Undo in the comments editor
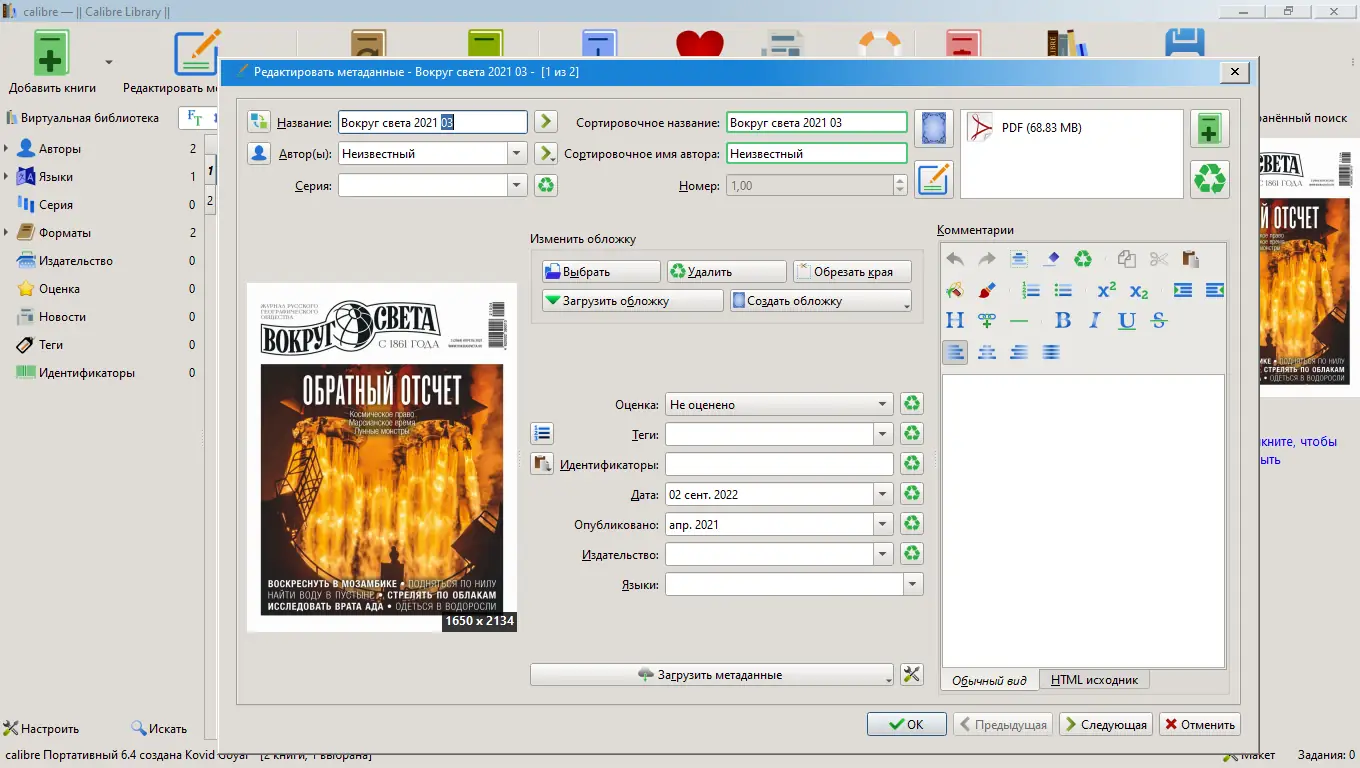The width and height of the screenshot is (1360, 768). pos(955,259)
